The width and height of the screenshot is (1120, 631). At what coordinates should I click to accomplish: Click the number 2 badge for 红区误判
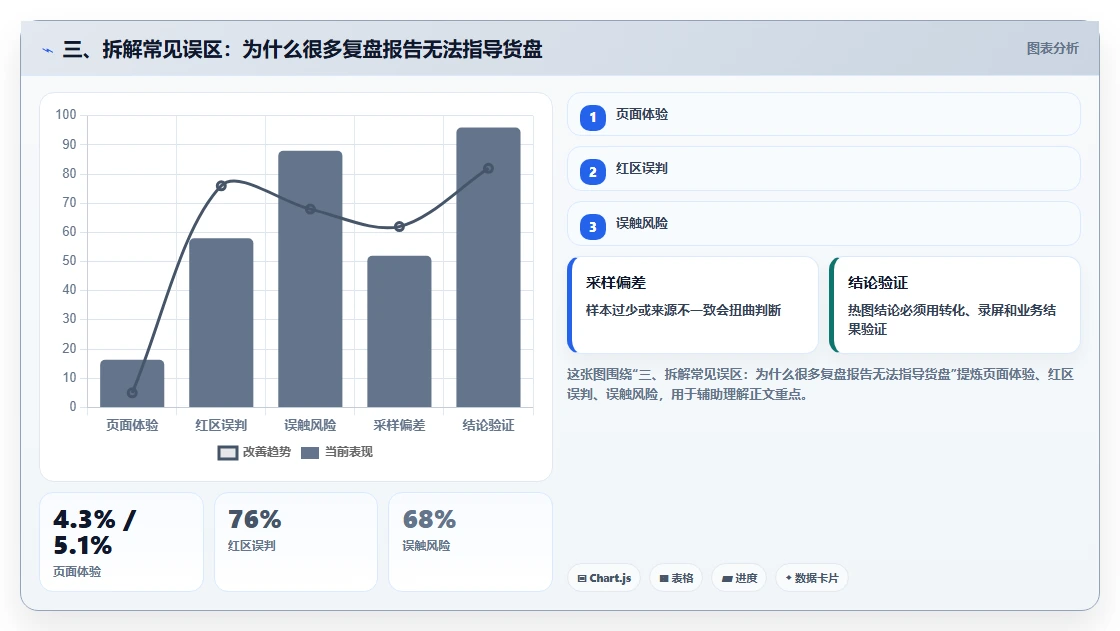[592, 172]
